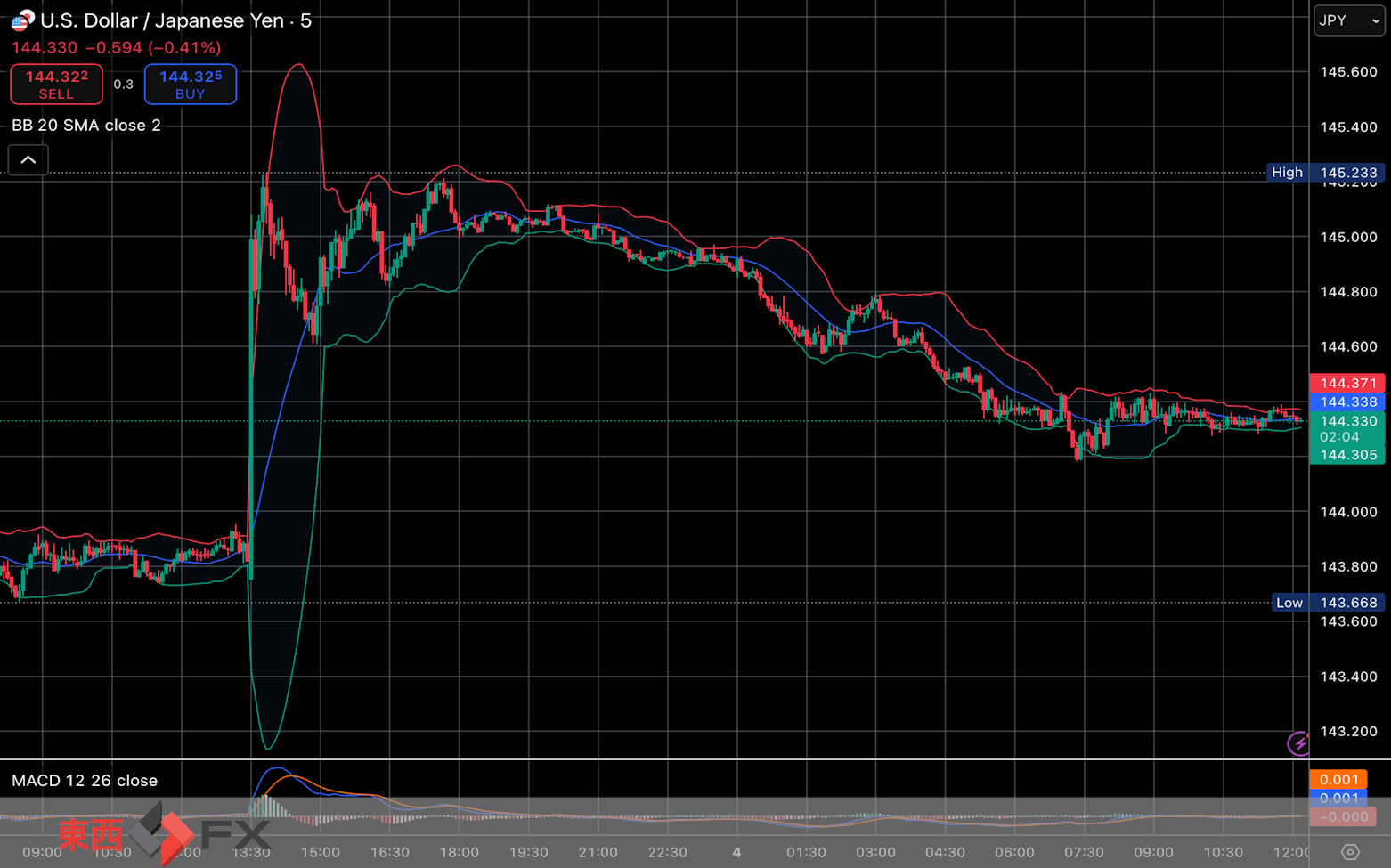Click the red SELL 144.322 button
Viewport: 1391px width, 868px height.
(56, 85)
